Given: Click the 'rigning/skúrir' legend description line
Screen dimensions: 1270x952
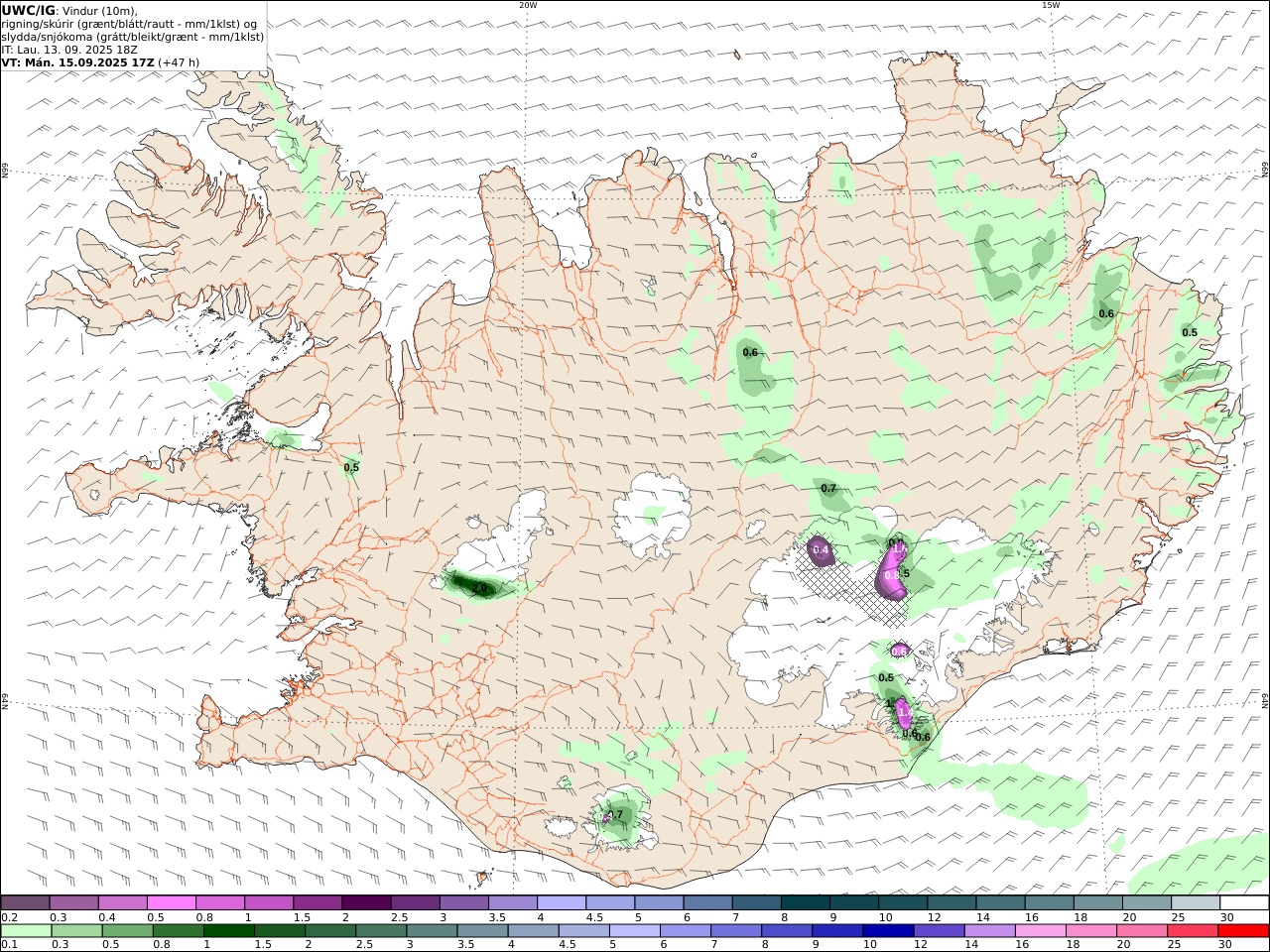Looking at the screenshot, I should coord(130,24).
